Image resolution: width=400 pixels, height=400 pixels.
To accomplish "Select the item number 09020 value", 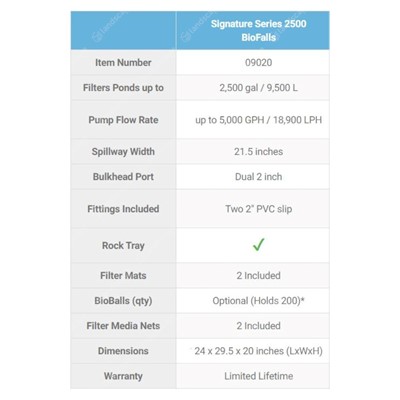I will pyautogui.click(x=258, y=62).
